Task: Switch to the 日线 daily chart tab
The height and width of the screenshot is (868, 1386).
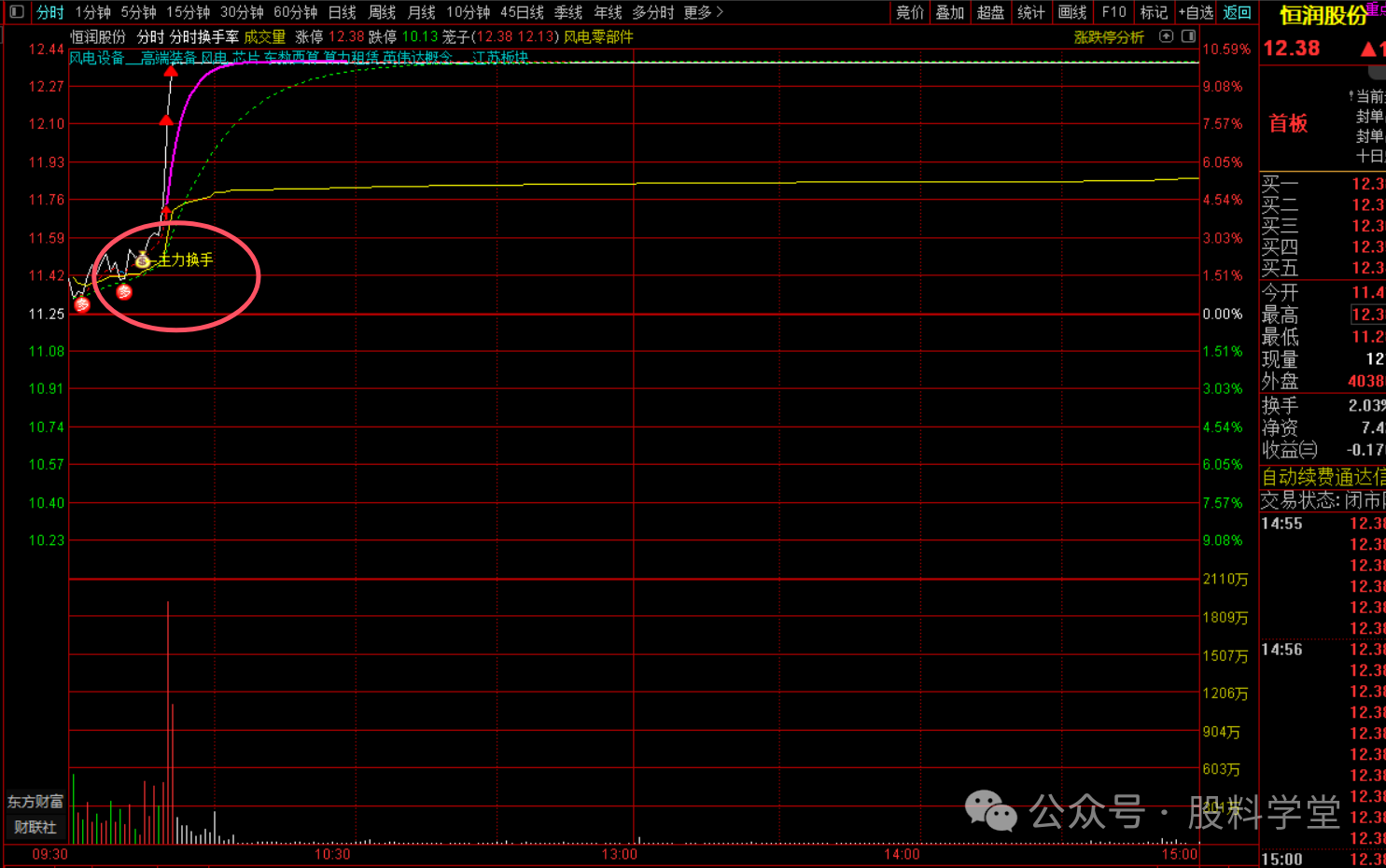Action: [x=343, y=12]
